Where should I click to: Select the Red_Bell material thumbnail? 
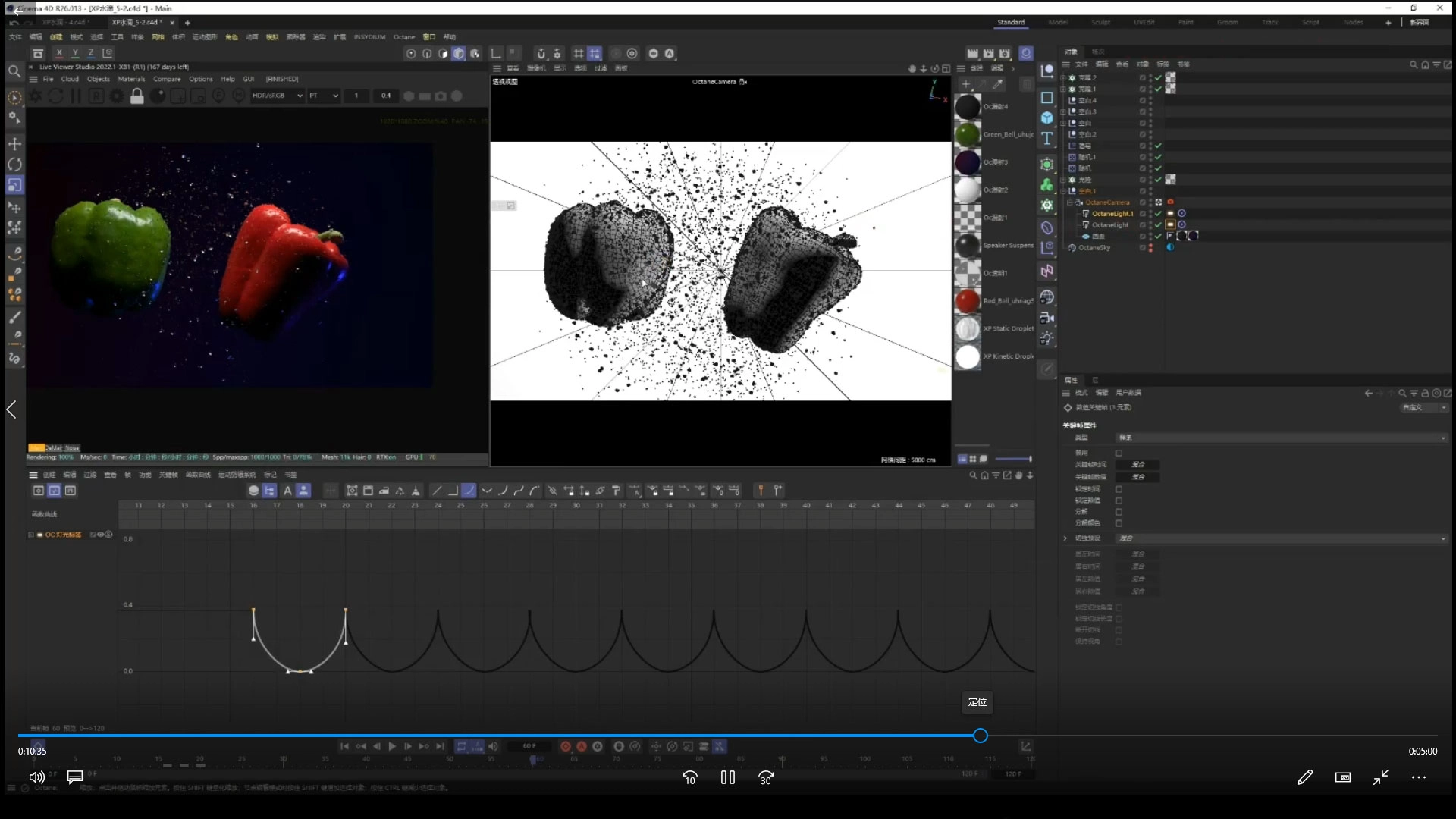tap(968, 301)
